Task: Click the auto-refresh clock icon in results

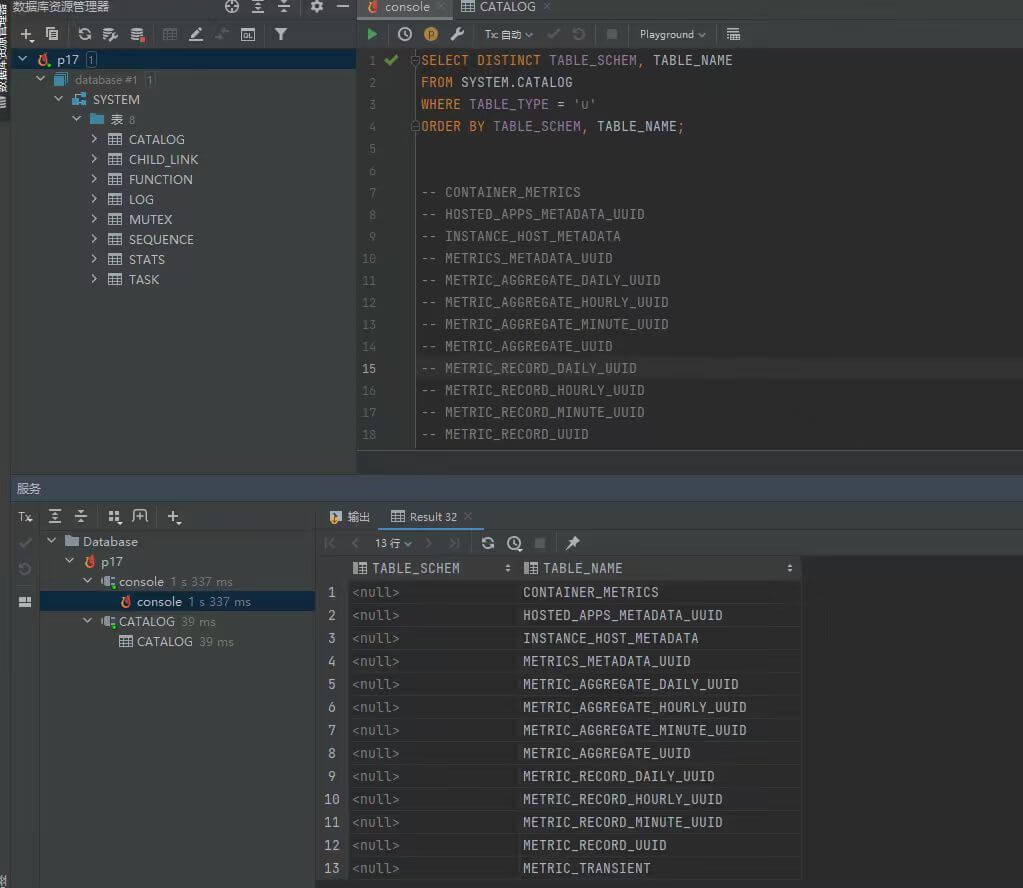Action: point(514,543)
